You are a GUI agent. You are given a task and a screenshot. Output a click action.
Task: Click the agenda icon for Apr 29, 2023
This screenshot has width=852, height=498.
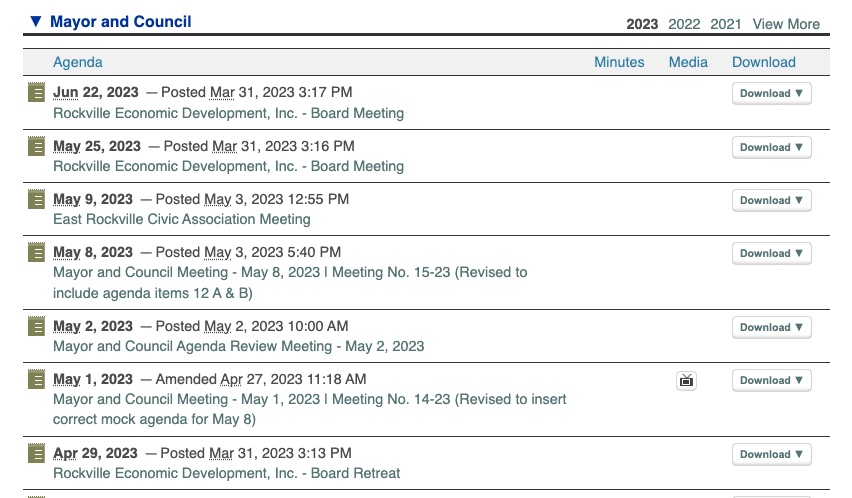(37, 453)
